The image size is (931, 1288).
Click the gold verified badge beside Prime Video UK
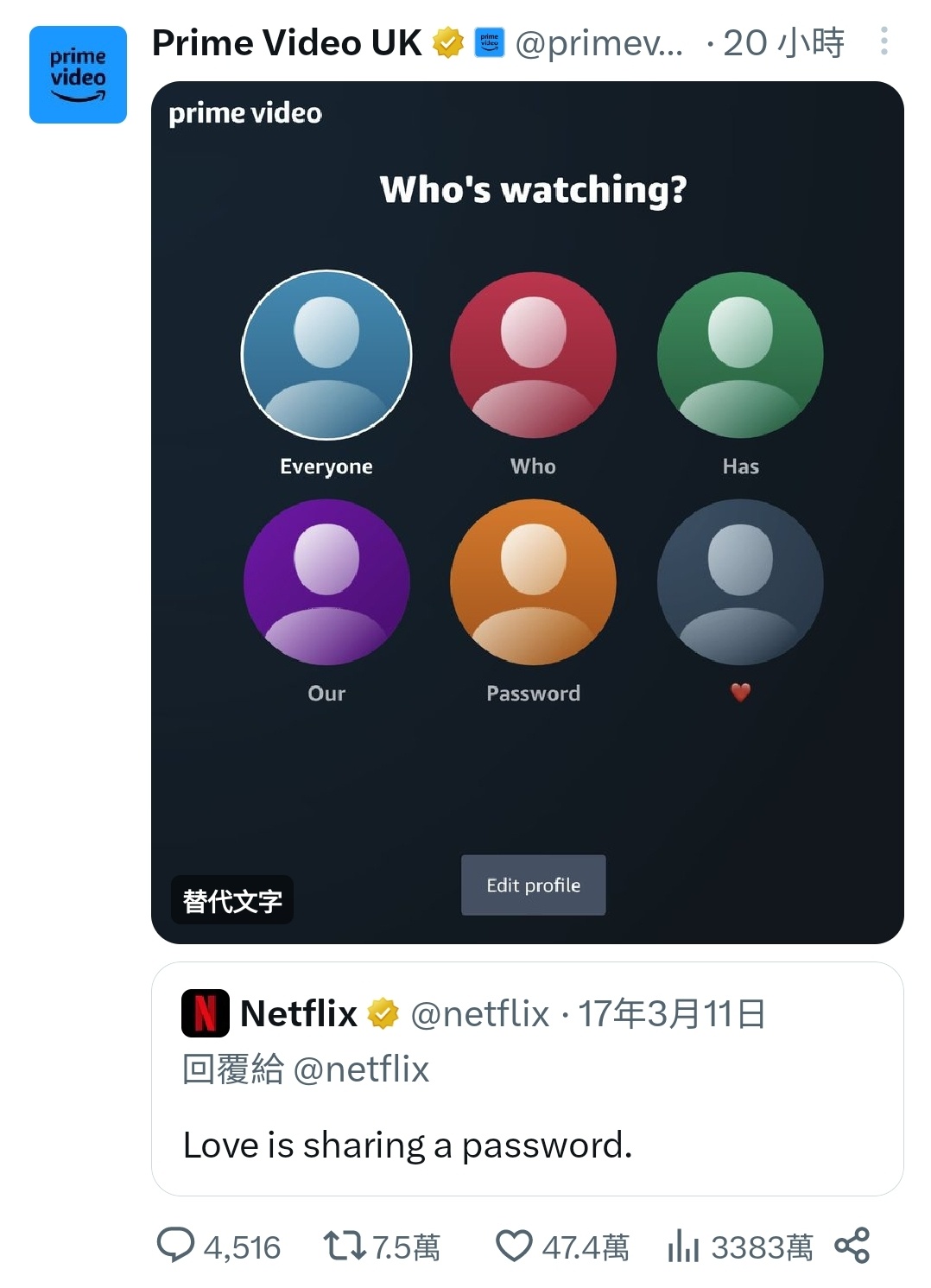click(x=447, y=42)
